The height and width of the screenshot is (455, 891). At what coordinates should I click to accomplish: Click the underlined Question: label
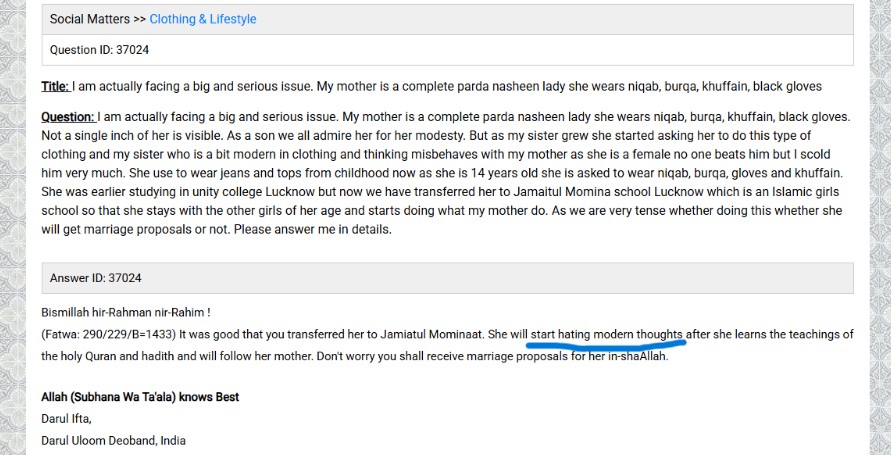pos(68,117)
